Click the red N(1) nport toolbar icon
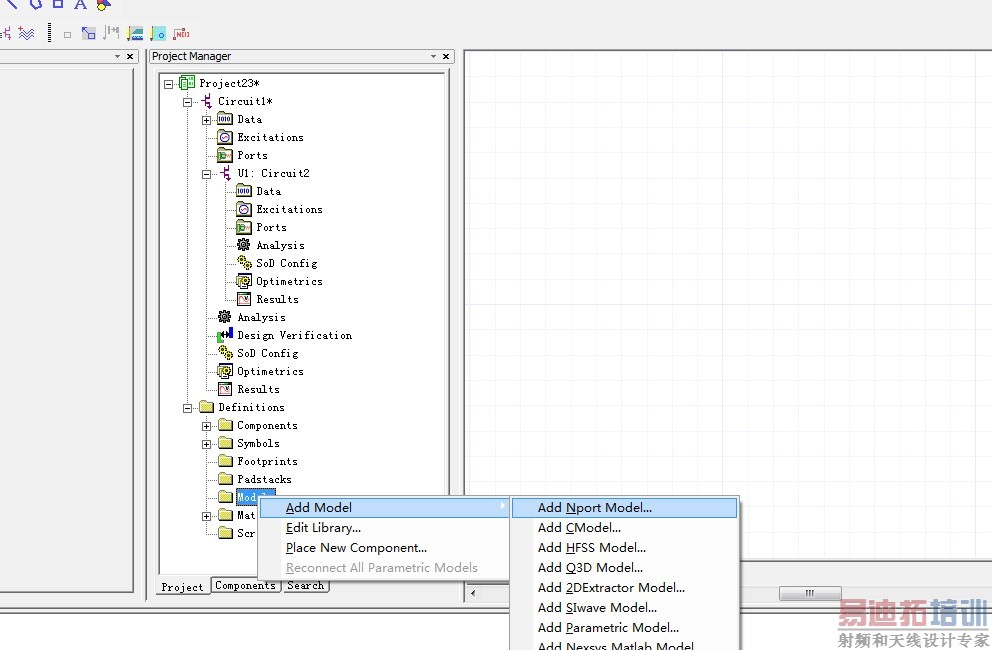This screenshot has width=992, height=650. pyautogui.click(x=181, y=33)
